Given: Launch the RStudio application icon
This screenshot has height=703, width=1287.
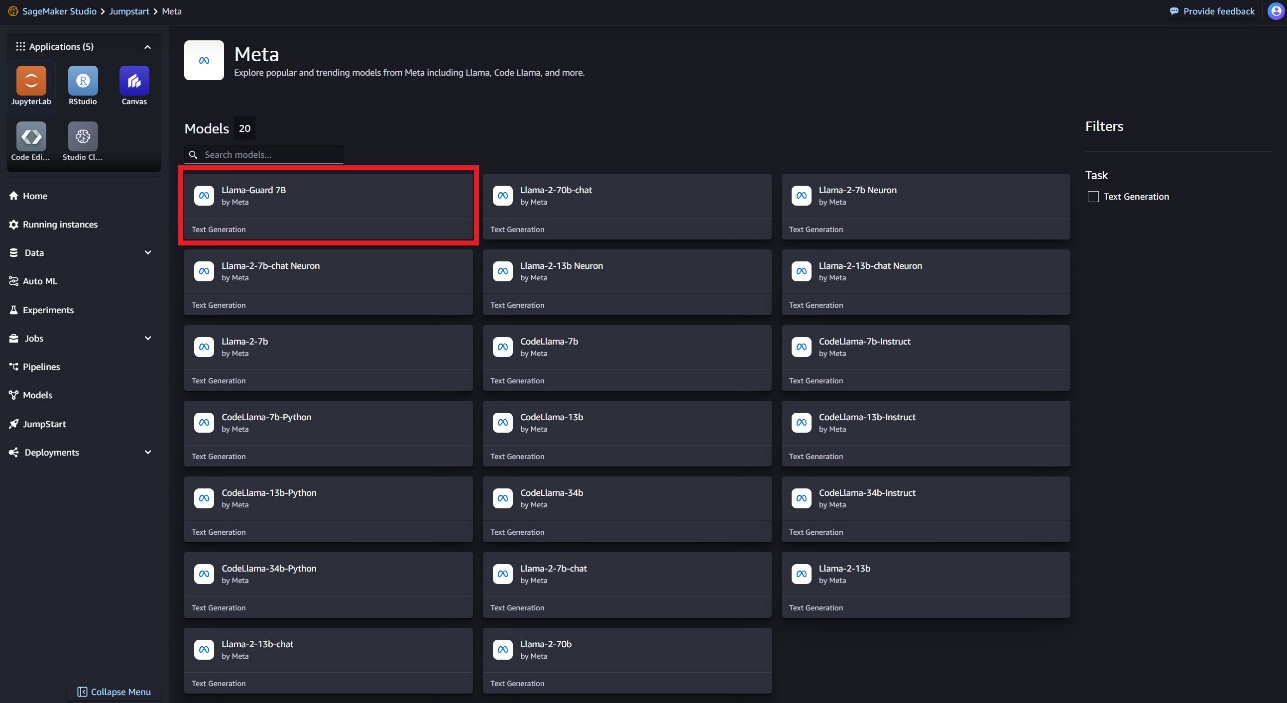Looking at the screenshot, I should pos(83,81).
